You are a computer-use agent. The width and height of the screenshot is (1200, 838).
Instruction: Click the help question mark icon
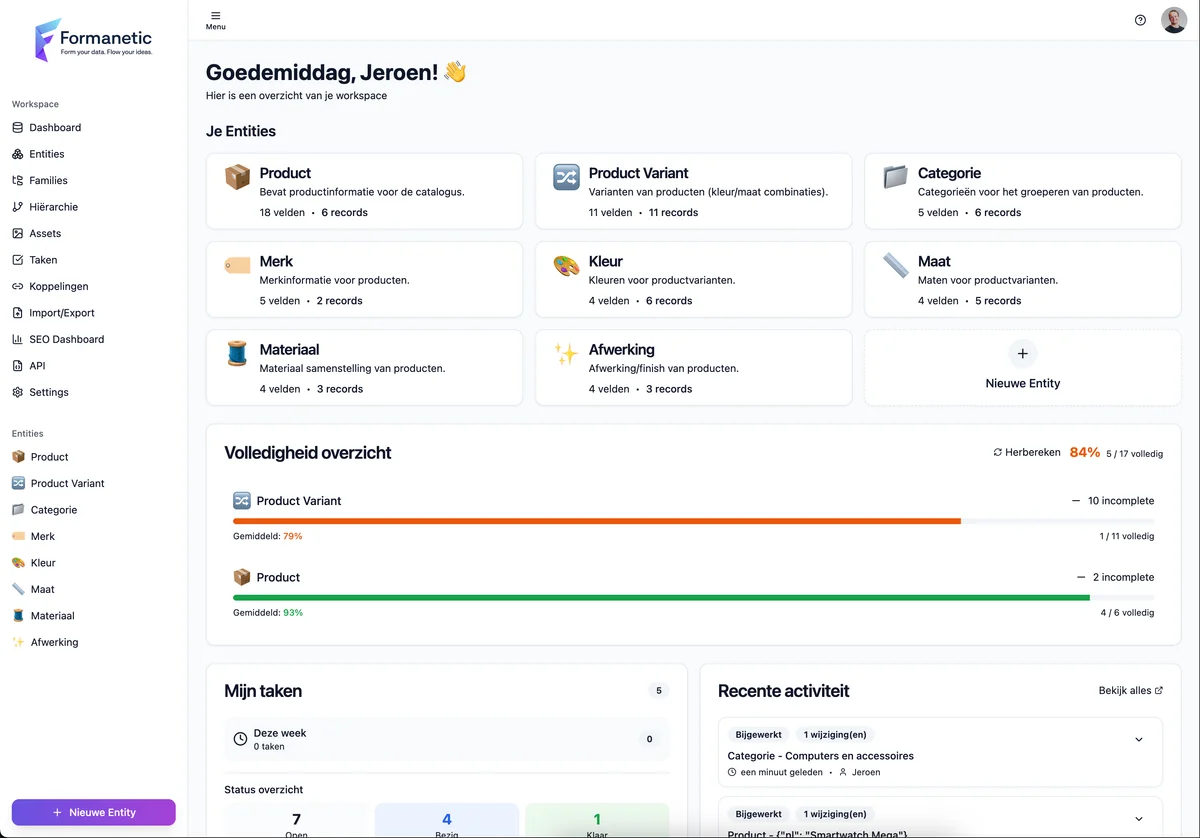[x=1140, y=19]
